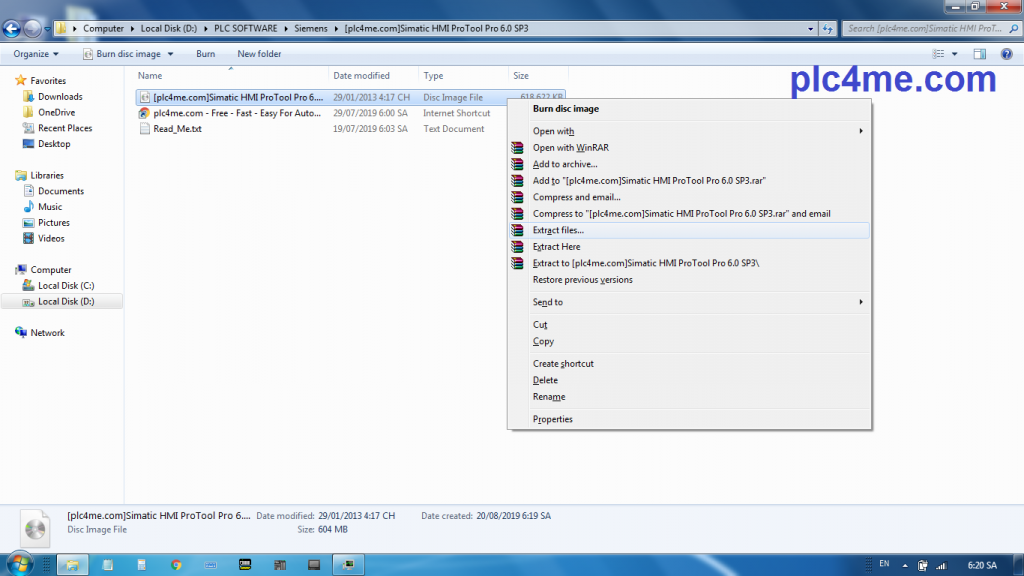
Task: Select Local Disk (C:) in navigation pane
Action: point(66,286)
